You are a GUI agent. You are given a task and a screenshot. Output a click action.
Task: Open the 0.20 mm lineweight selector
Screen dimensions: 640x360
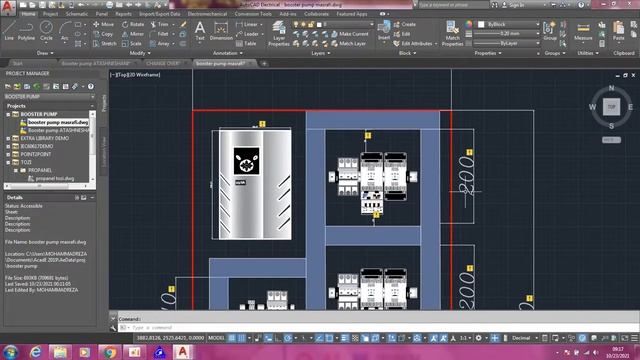pos(507,33)
